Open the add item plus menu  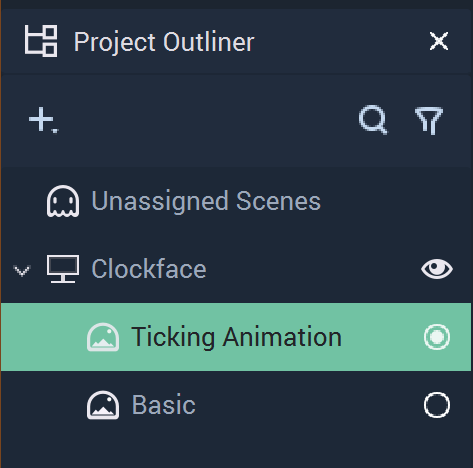pos(43,120)
